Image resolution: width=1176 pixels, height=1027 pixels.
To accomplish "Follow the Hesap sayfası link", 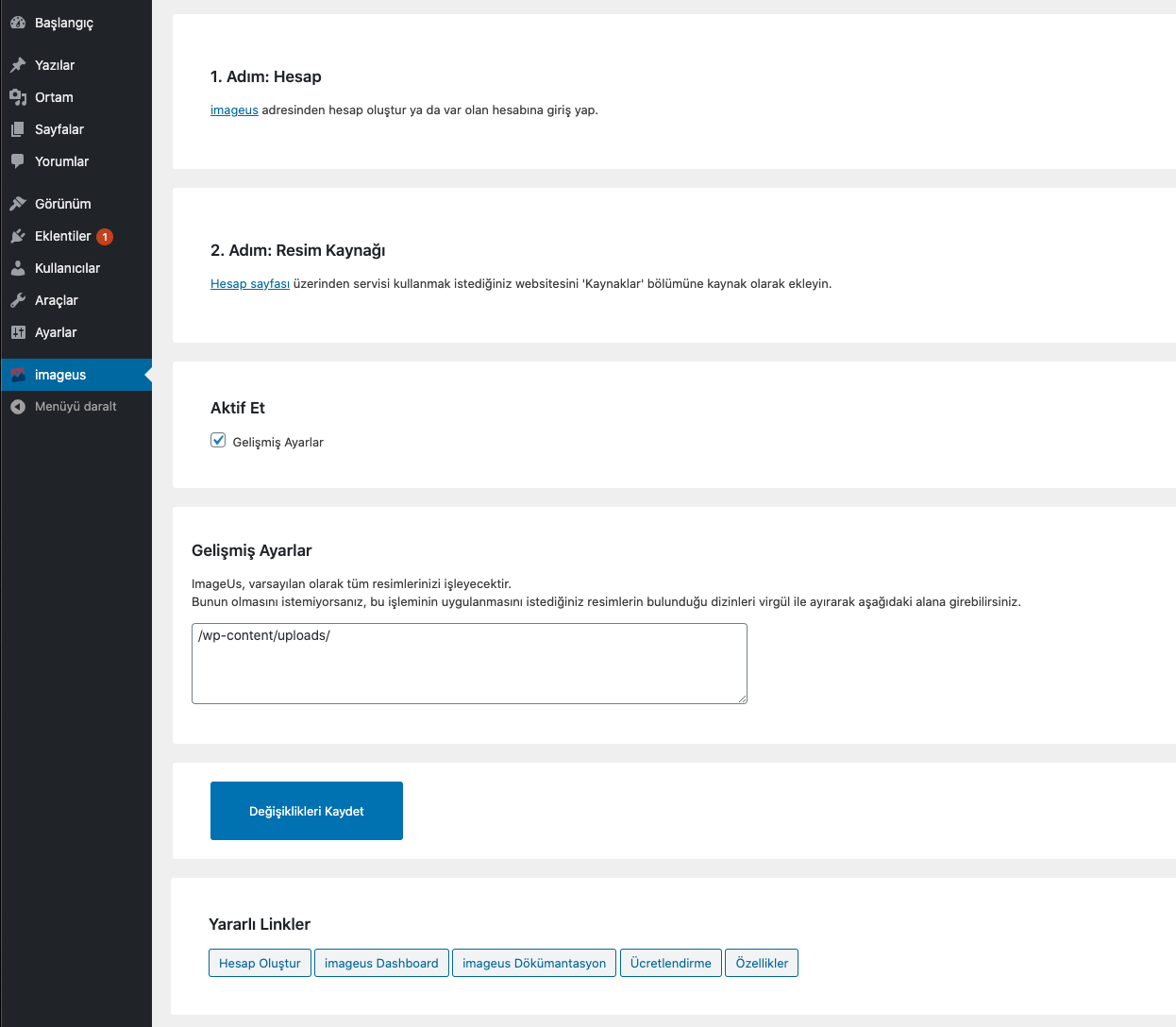I will click(x=250, y=284).
